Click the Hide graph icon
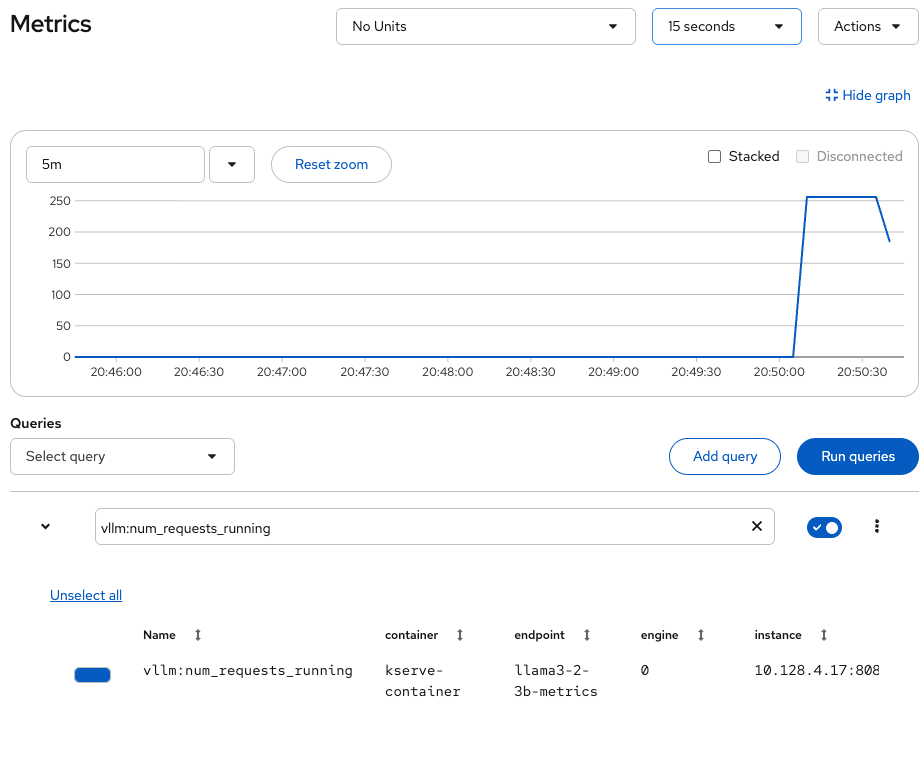The width and height of the screenshot is (923, 768). pos(831,95)
